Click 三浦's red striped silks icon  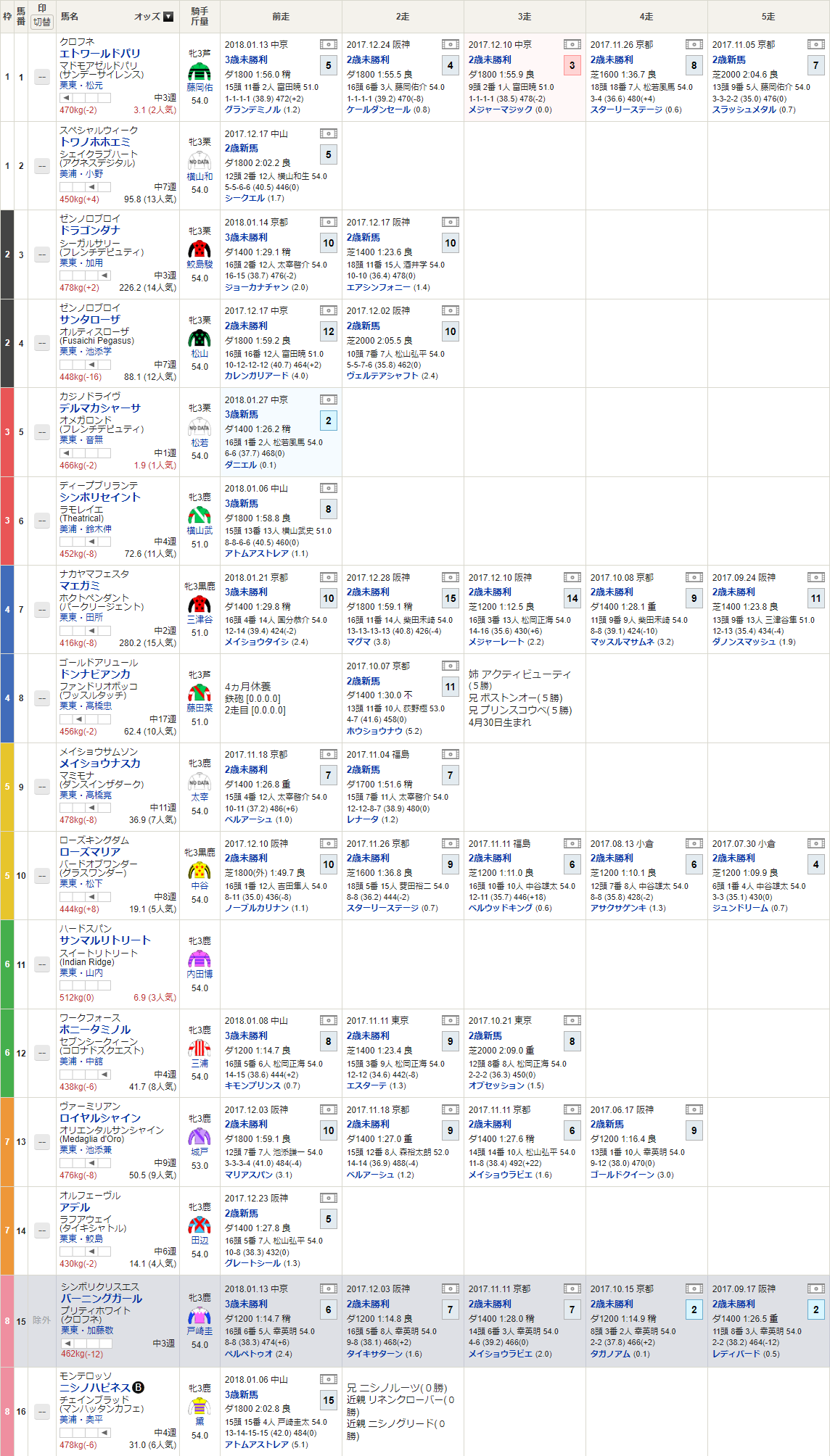point(200,1048)
